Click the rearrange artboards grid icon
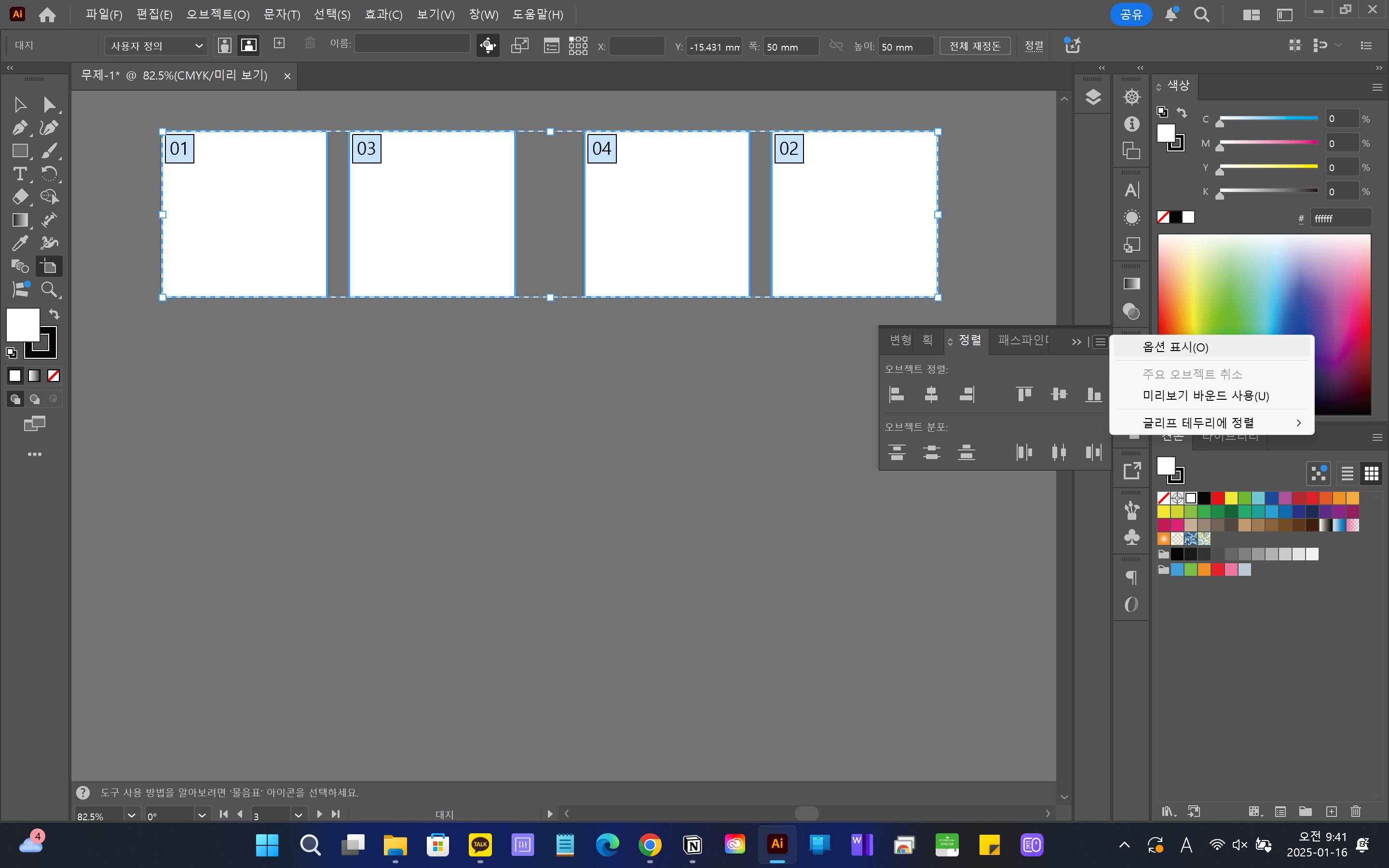Screen dimensions: 1389x868 click(578, 46)
